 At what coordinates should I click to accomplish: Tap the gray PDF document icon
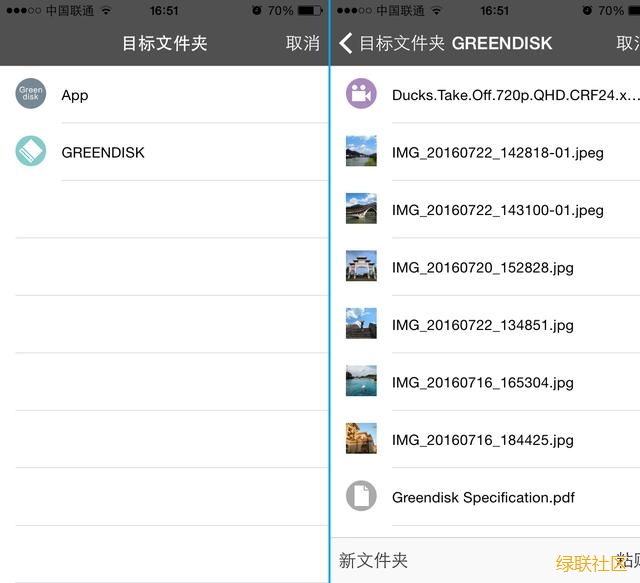pos(361,496)
